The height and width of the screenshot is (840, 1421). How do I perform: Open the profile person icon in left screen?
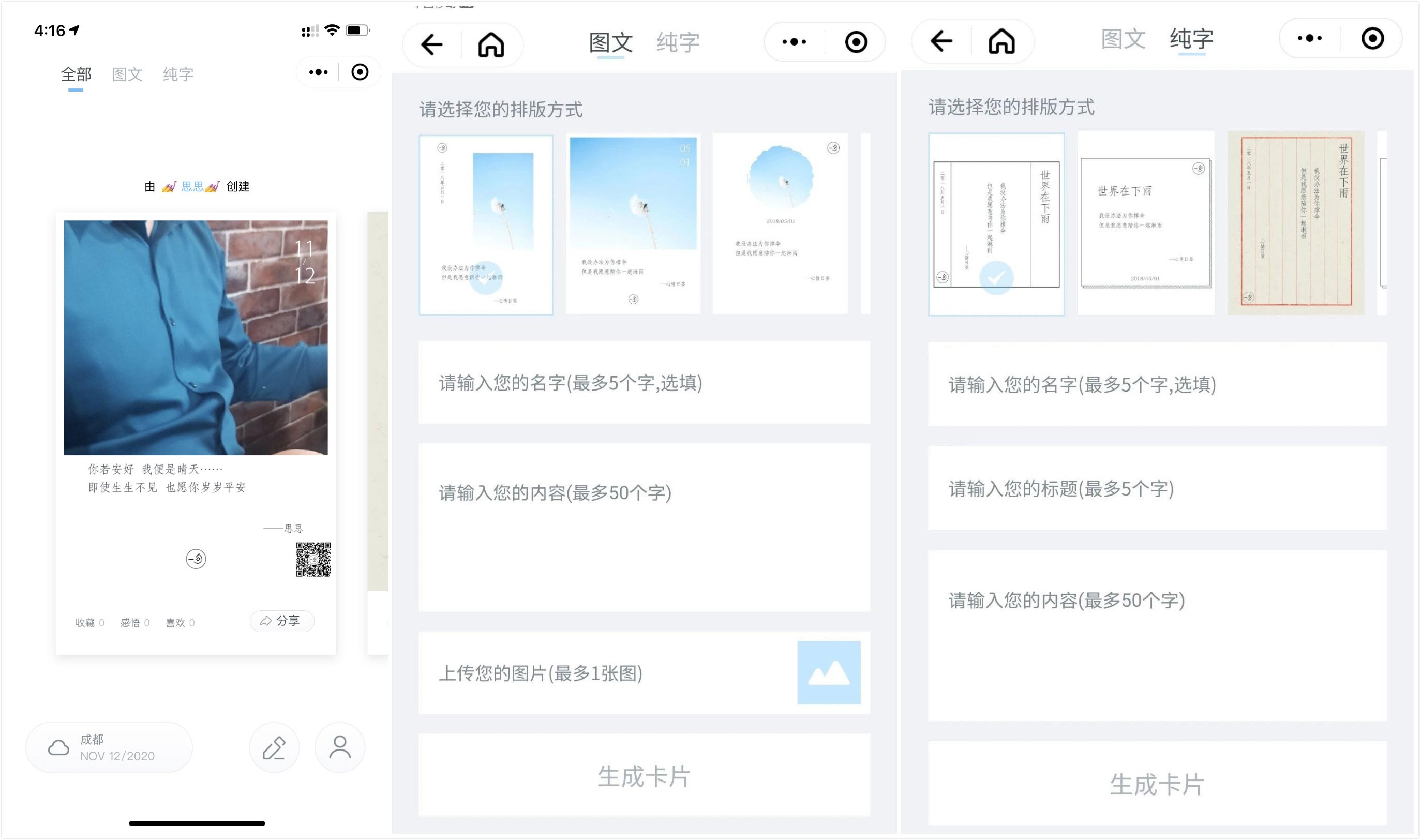point(340,748)
